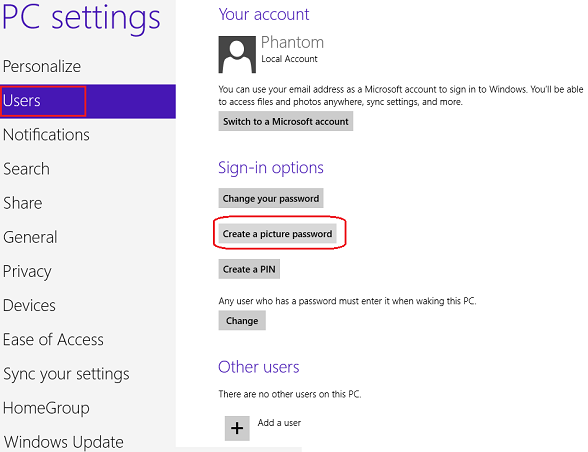The width and height of the screenshot is (588, 452).
Task: Select the General settings category
Action: coord(30,237)
